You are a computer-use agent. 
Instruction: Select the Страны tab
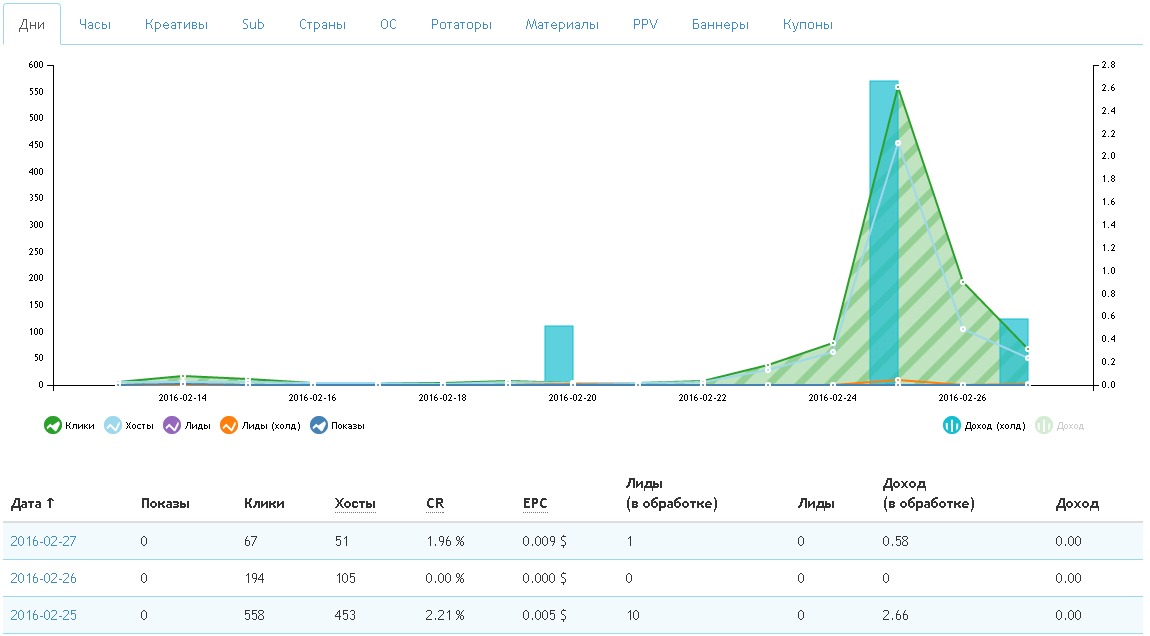point(322,24)
